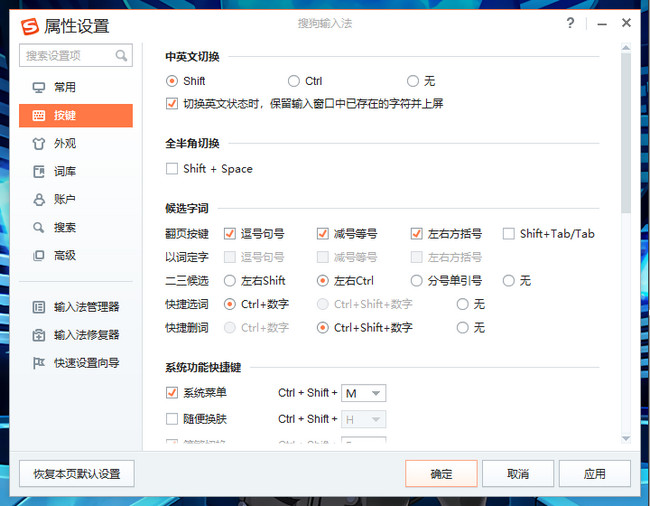Screen dimensions: 650x506
Task: Click the Sogou logo icon in title bar
Action: click(x=30, y=27)
